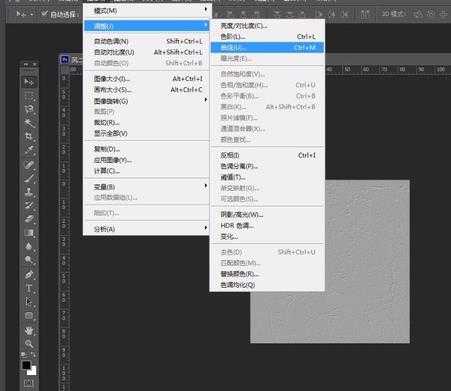Click the horizontal ruler above the canvas
This screenshot has height=391, width=451.
[387, 69]
